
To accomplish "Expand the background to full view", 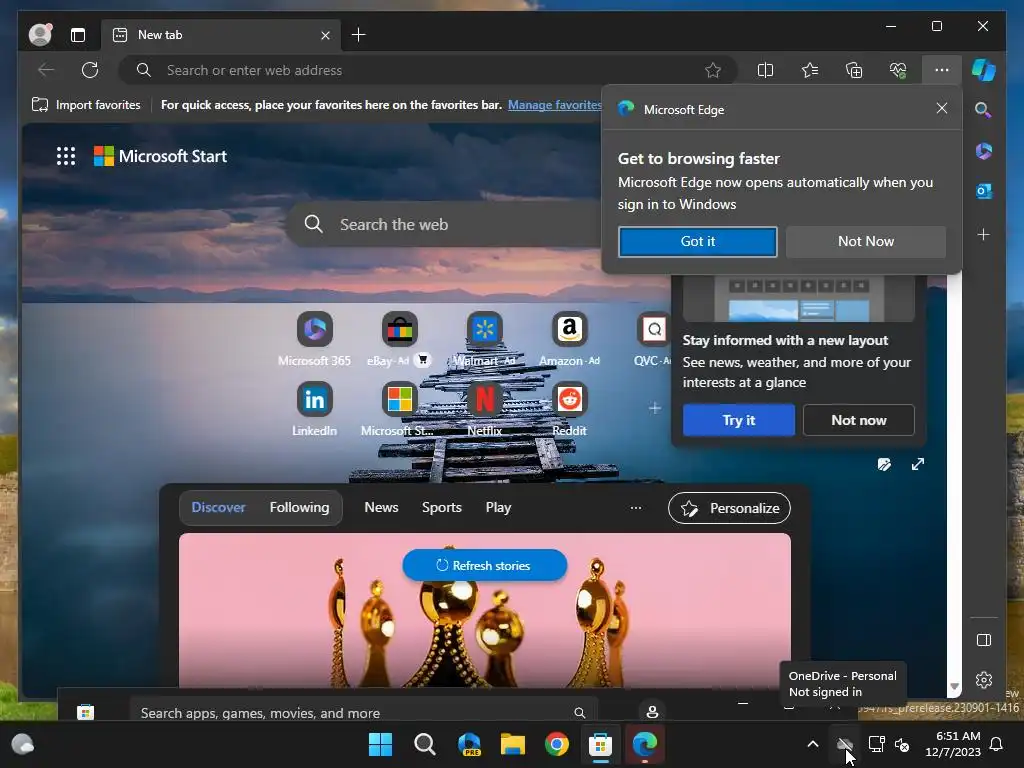I will tap(918, 464).
